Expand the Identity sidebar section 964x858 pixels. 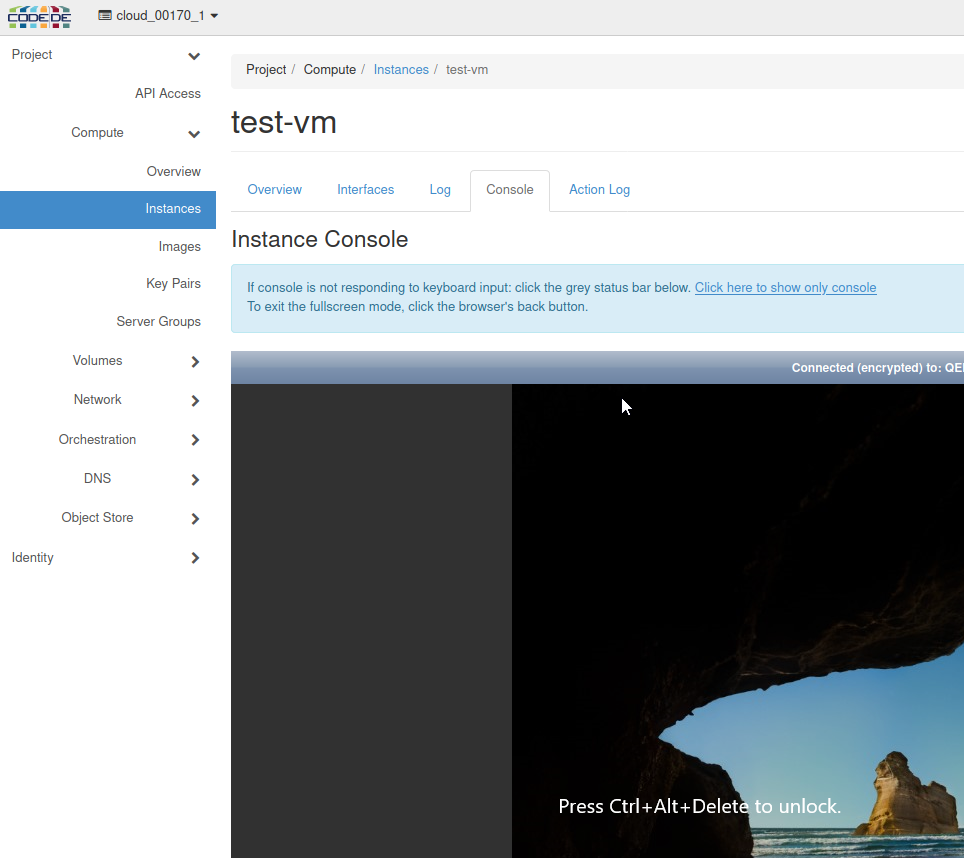[x=108, y=557]
